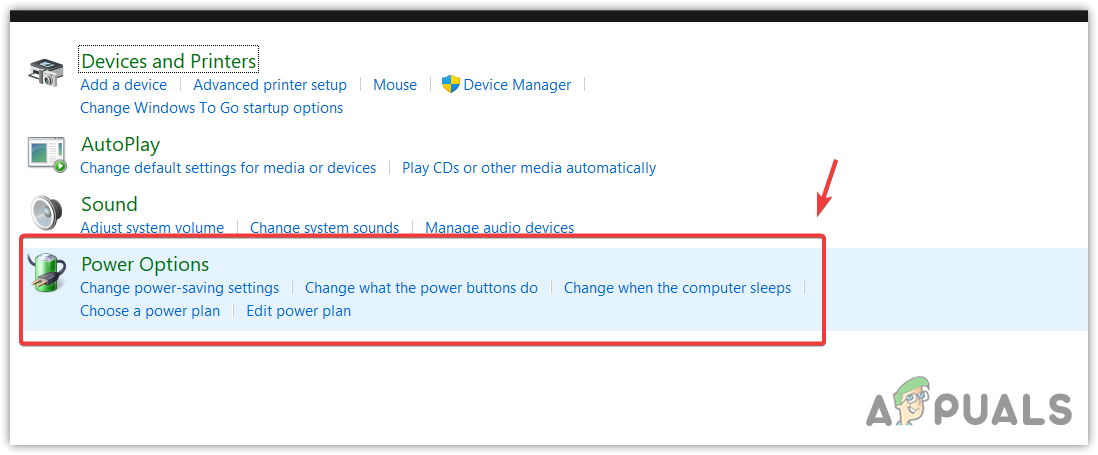Open the AutoPlay heading
Viewport: 1098px width, 455px height.
click(120, 145)
